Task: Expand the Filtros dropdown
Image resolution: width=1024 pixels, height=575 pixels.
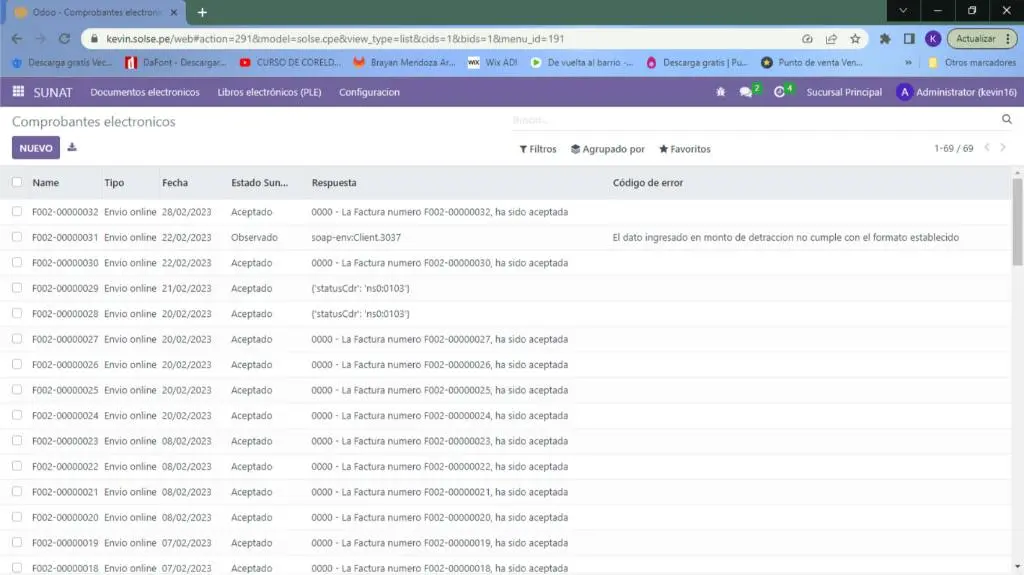Action: coord(538,149)
